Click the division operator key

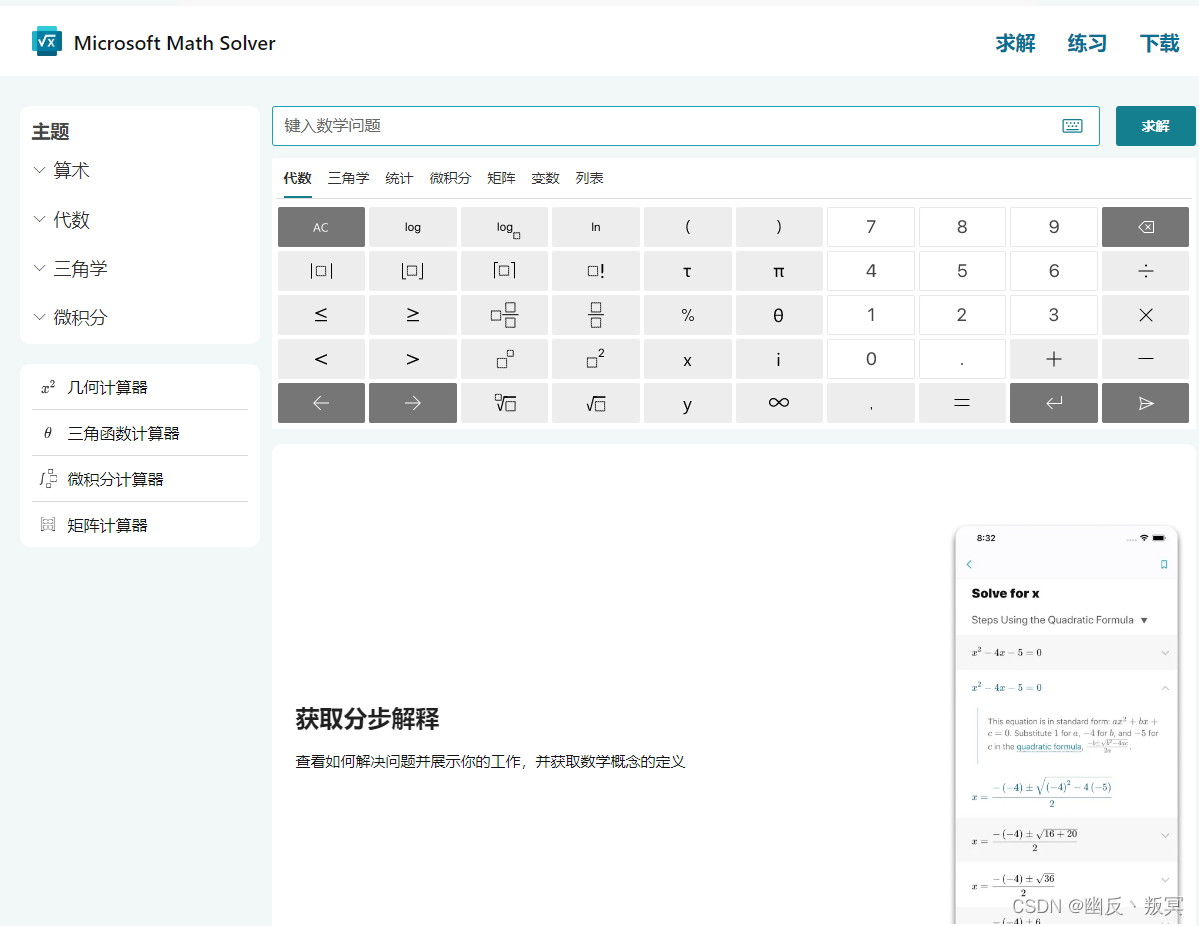pyautogui.click(x=1145, y=271)
